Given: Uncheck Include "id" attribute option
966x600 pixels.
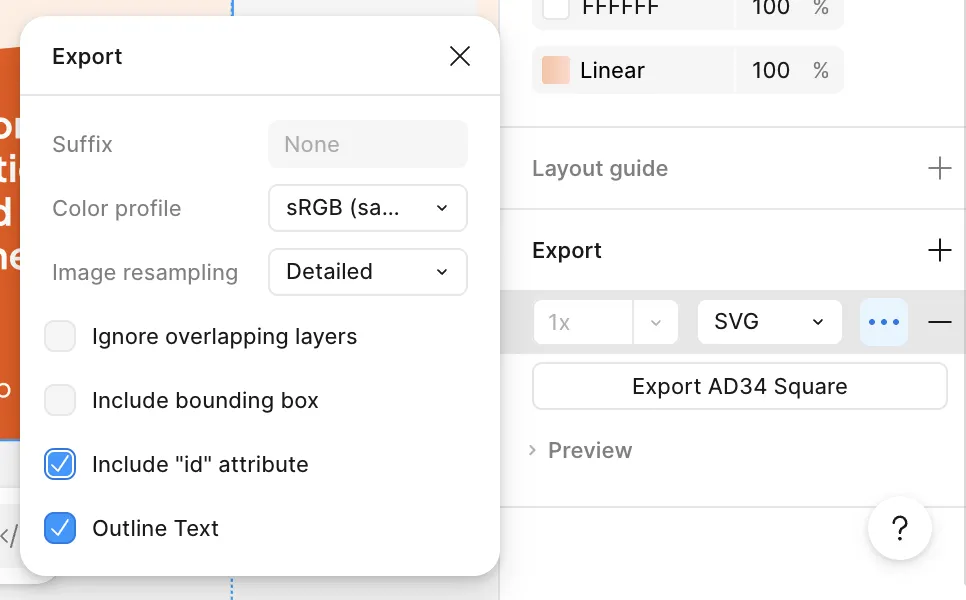Looking at the screenshot, I should [x=60, y=464].
